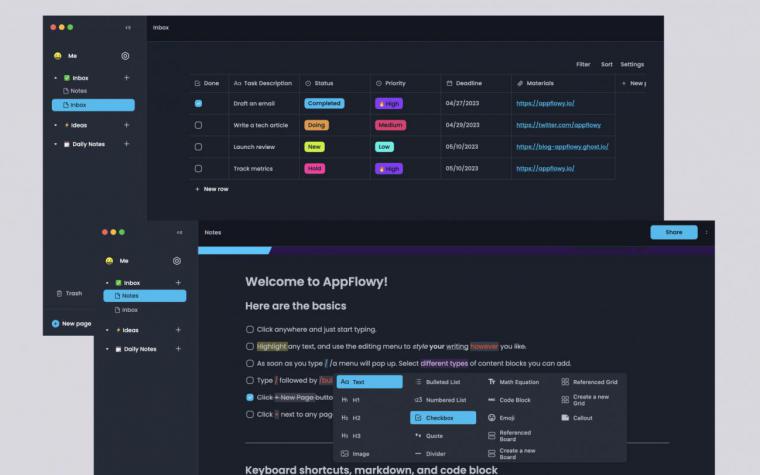
Task: Add page to Daily Notes in front window
Action: pyautogui.click(x=178, y=349)
